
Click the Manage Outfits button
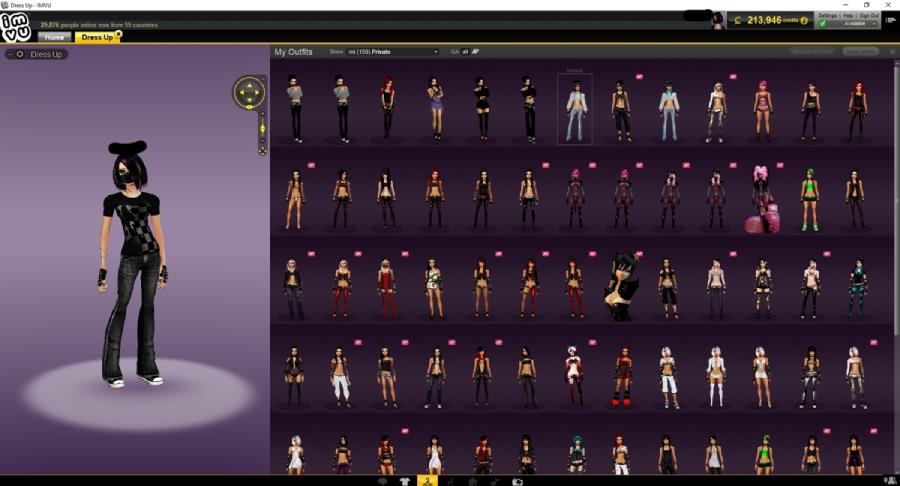(812, 52)
